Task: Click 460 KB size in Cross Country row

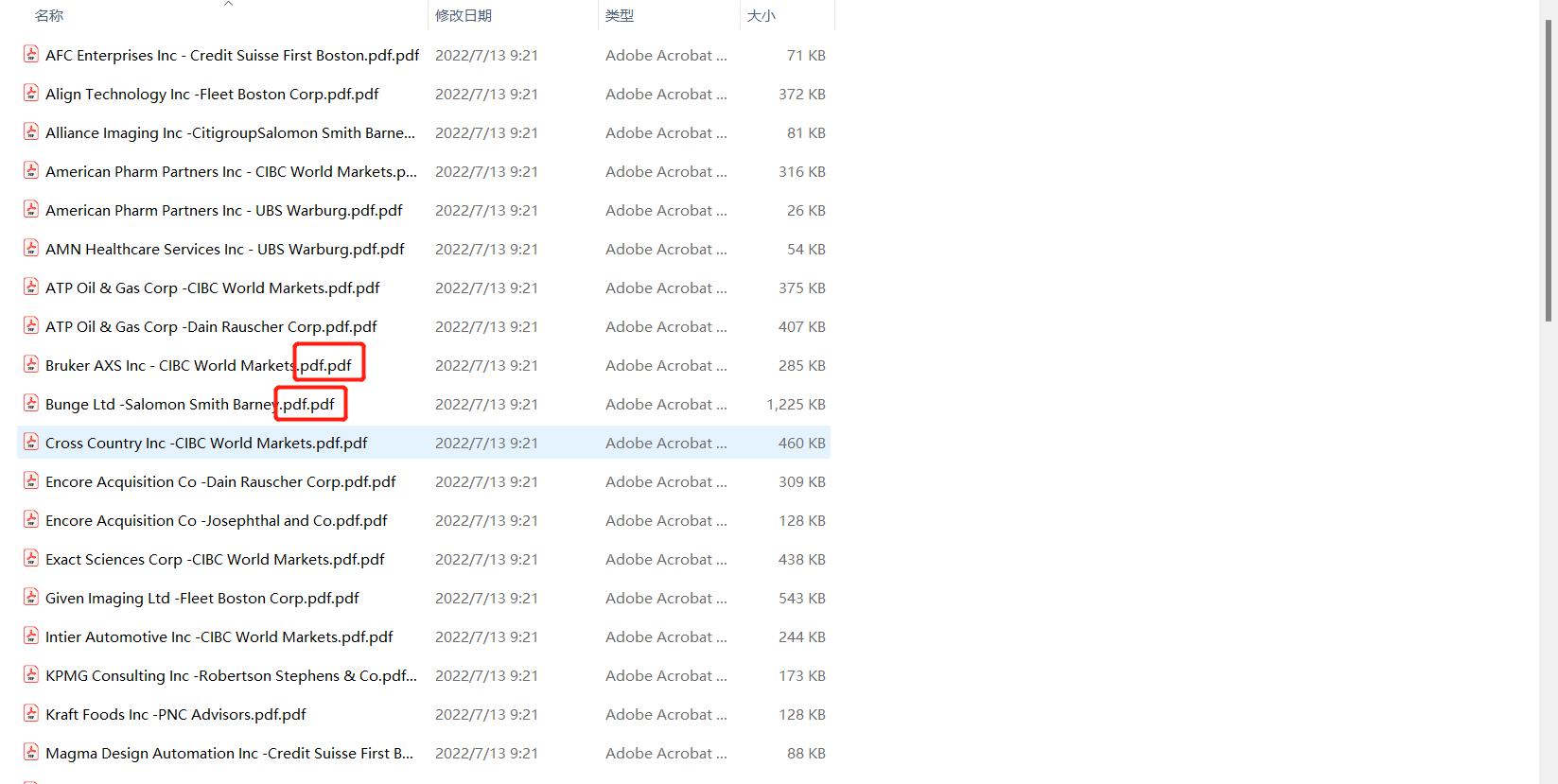Action: point(802,443)
